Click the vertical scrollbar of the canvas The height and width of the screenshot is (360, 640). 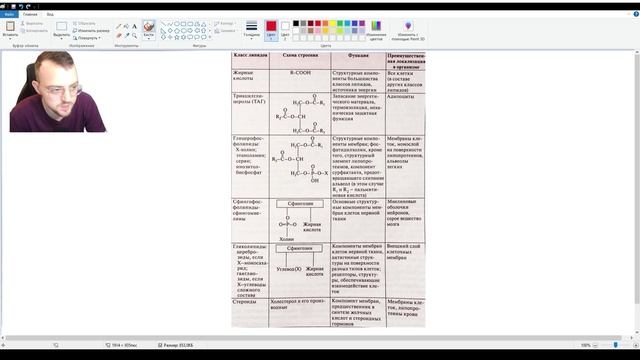point(637,180)
